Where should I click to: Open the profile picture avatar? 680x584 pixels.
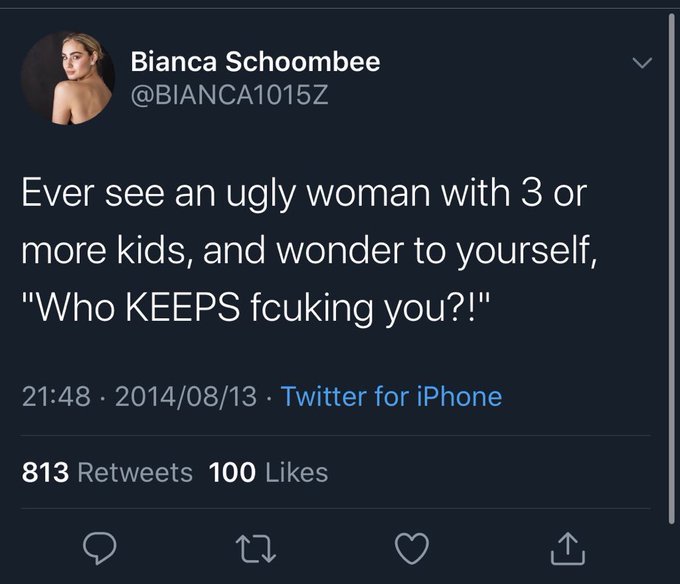pyautogui.click(x=68, y=77)
